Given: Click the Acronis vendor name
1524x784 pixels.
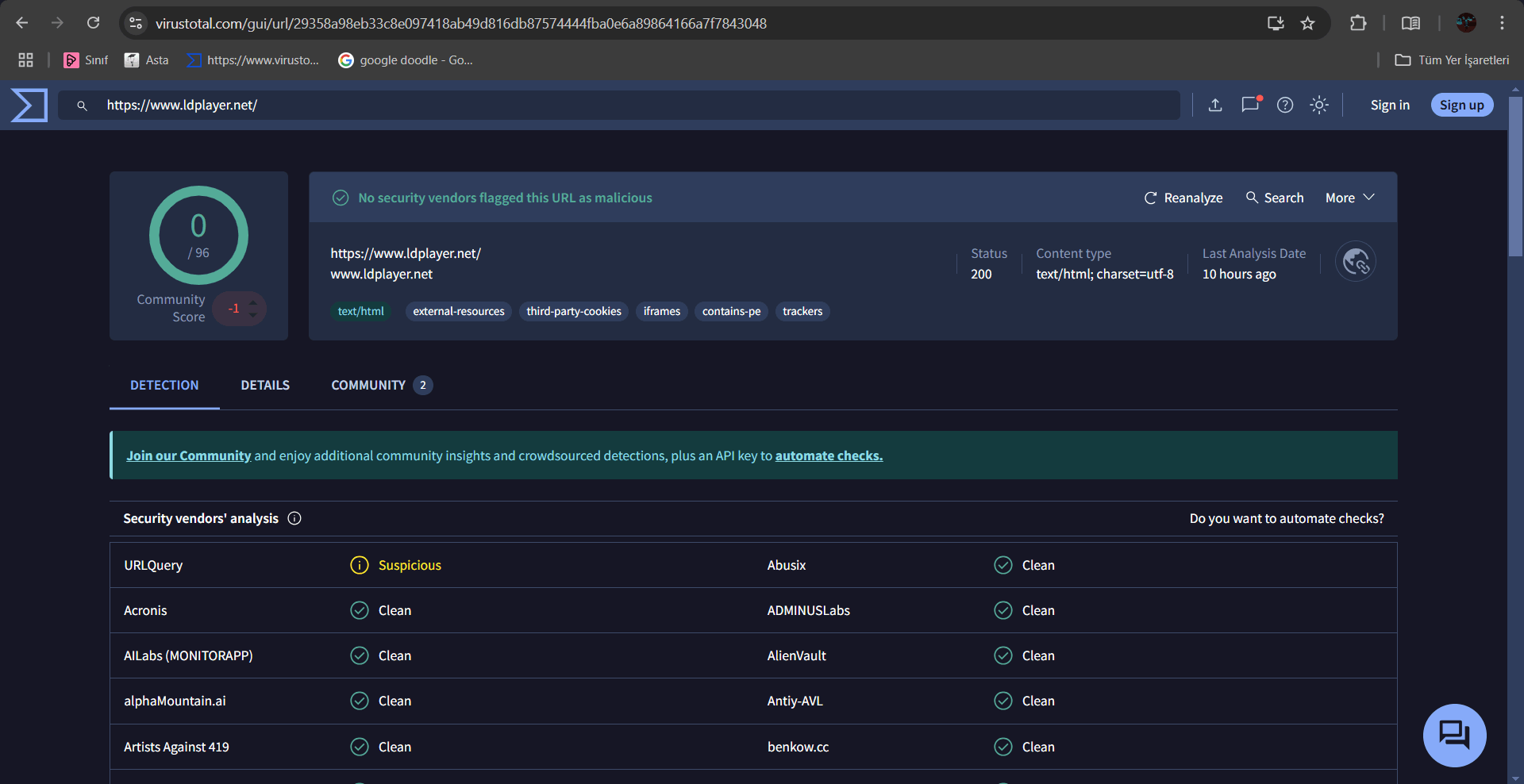Looking at the screenshot, I should pos(145,610).
